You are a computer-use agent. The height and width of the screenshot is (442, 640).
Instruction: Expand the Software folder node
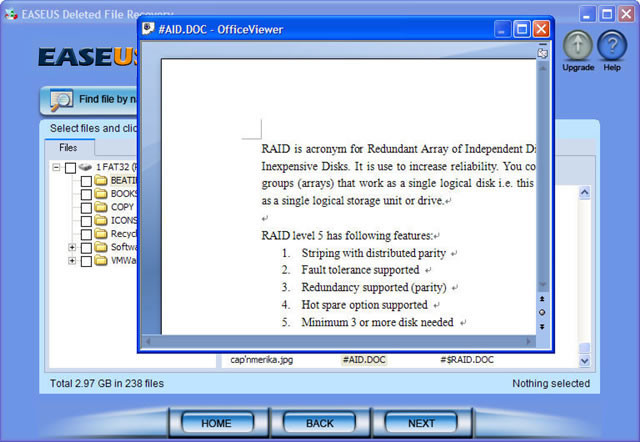click(x=72, y=247)
